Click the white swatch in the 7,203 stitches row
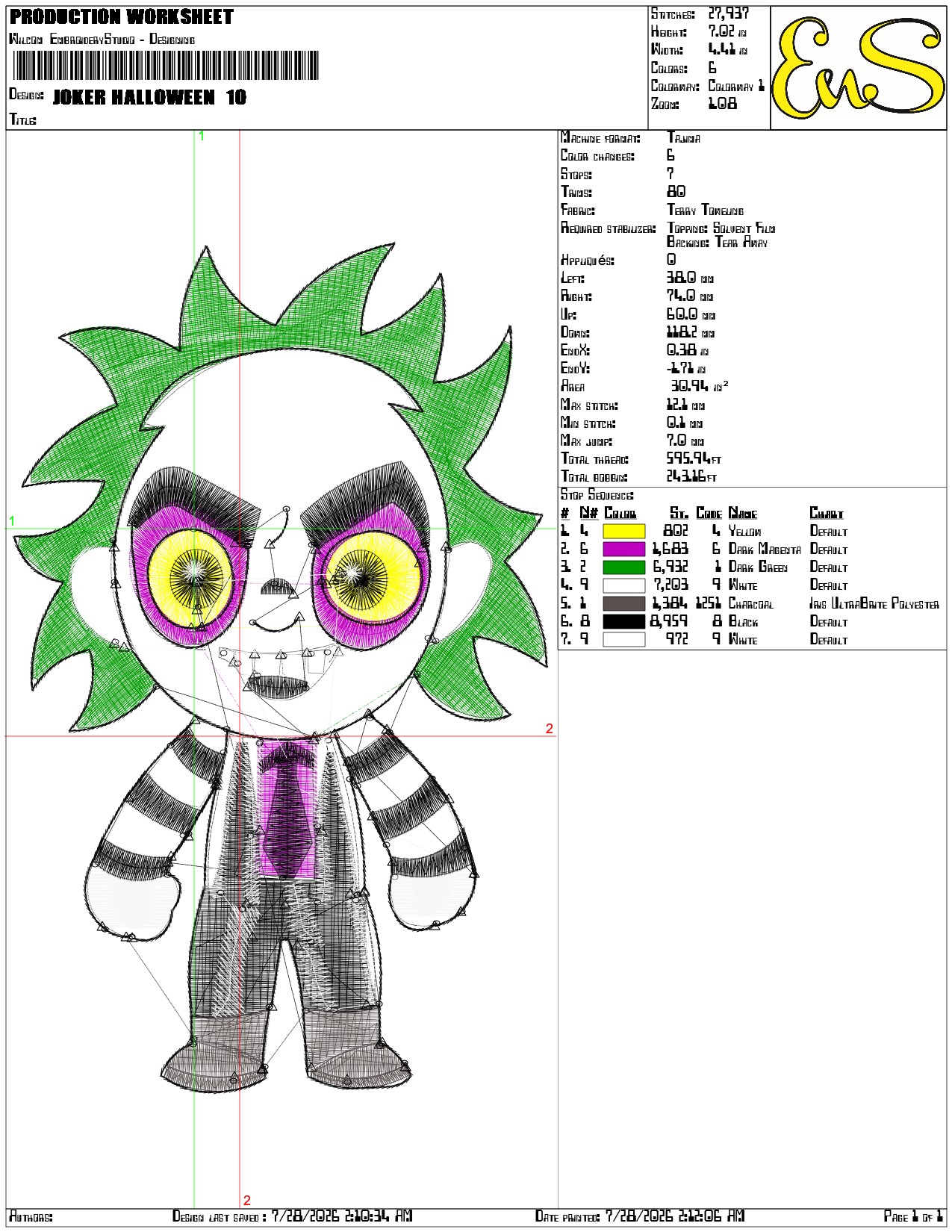 pos(623,585)
